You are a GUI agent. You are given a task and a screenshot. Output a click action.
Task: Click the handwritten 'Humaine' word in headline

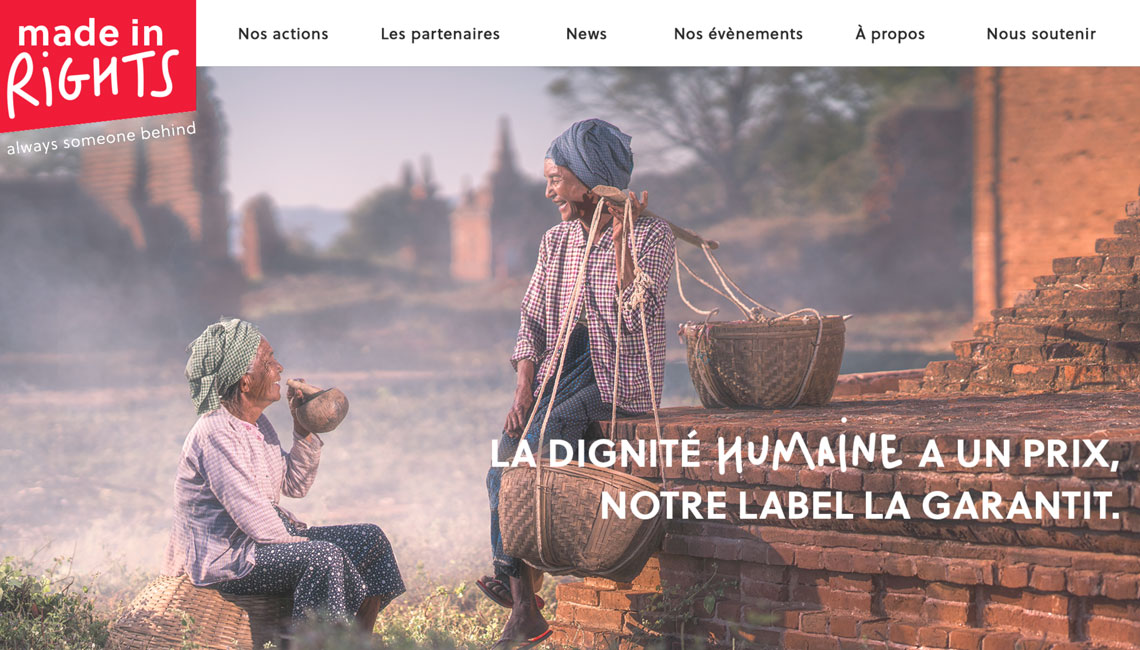tap(808, 451)
